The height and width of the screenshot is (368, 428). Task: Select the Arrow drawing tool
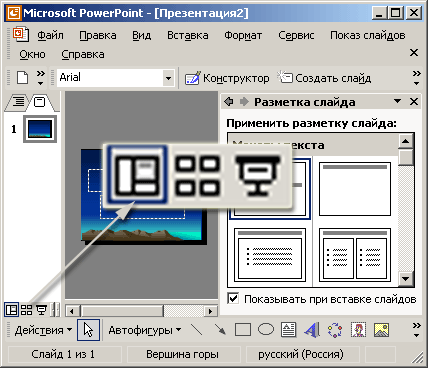pos(219,330)
